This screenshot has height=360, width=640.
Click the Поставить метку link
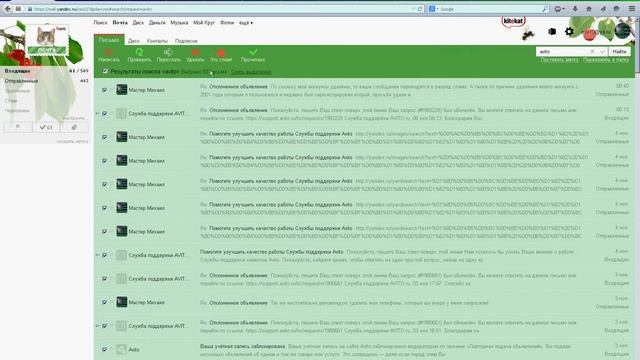[x=559, y=60]
